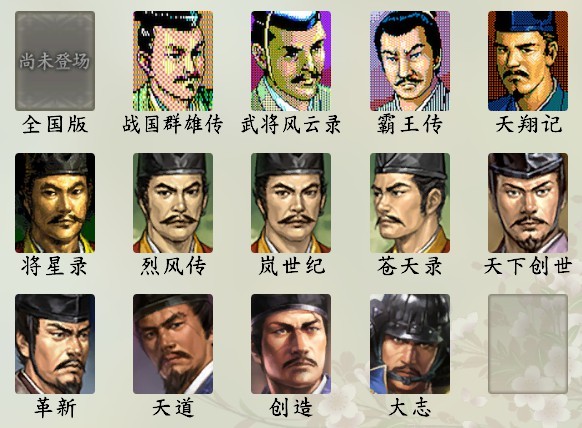This screenshot has height=428, width=582.
Task: Click the empty blank card slot
Action: pos(528,344)
